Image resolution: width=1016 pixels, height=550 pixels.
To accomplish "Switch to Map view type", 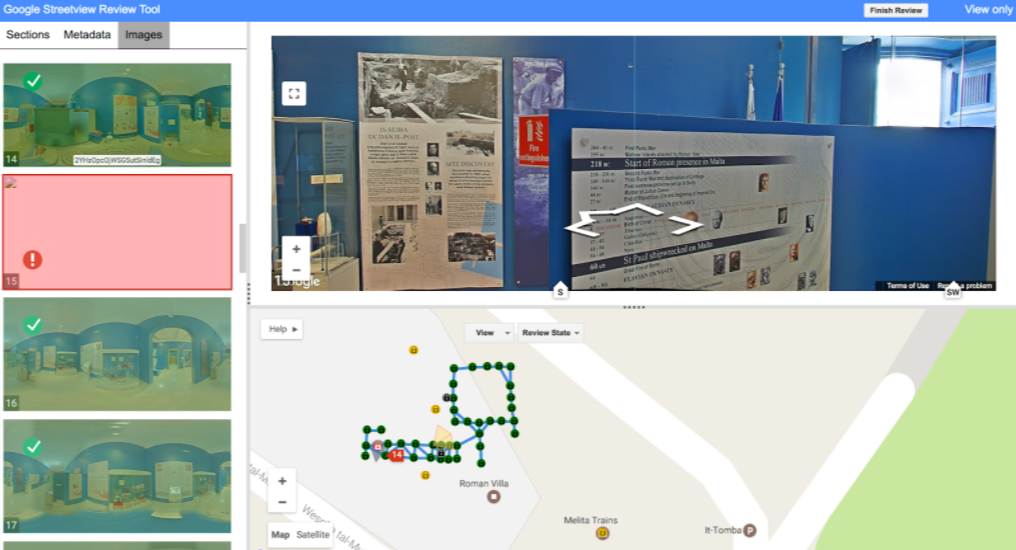I will coord(280,534).
